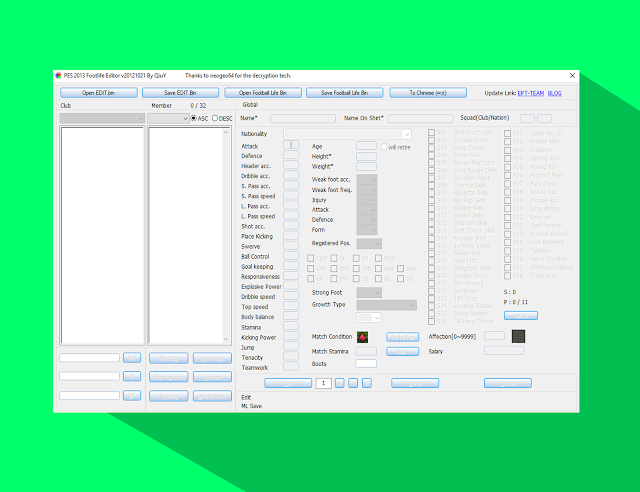Tick the AMF position checkbox
The width and height of the screenshot is (640, 492).
pyautogui.click(x=378, y=269)
